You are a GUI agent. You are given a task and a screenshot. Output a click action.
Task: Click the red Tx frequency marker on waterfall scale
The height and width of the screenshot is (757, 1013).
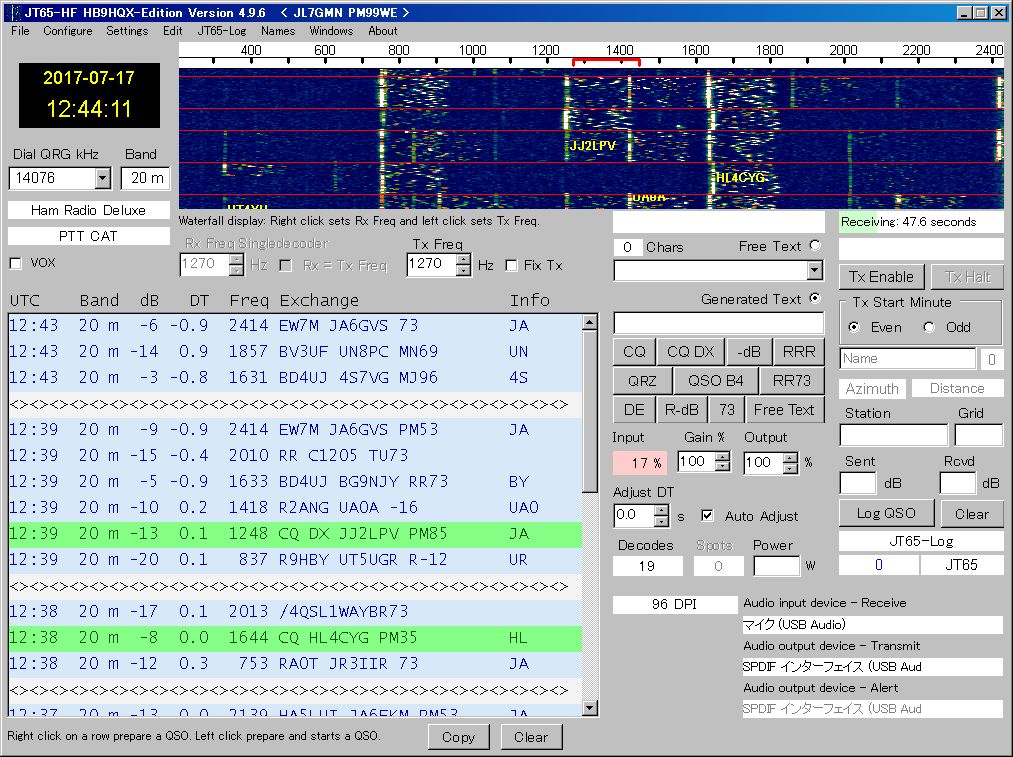(x=606, y=62)
